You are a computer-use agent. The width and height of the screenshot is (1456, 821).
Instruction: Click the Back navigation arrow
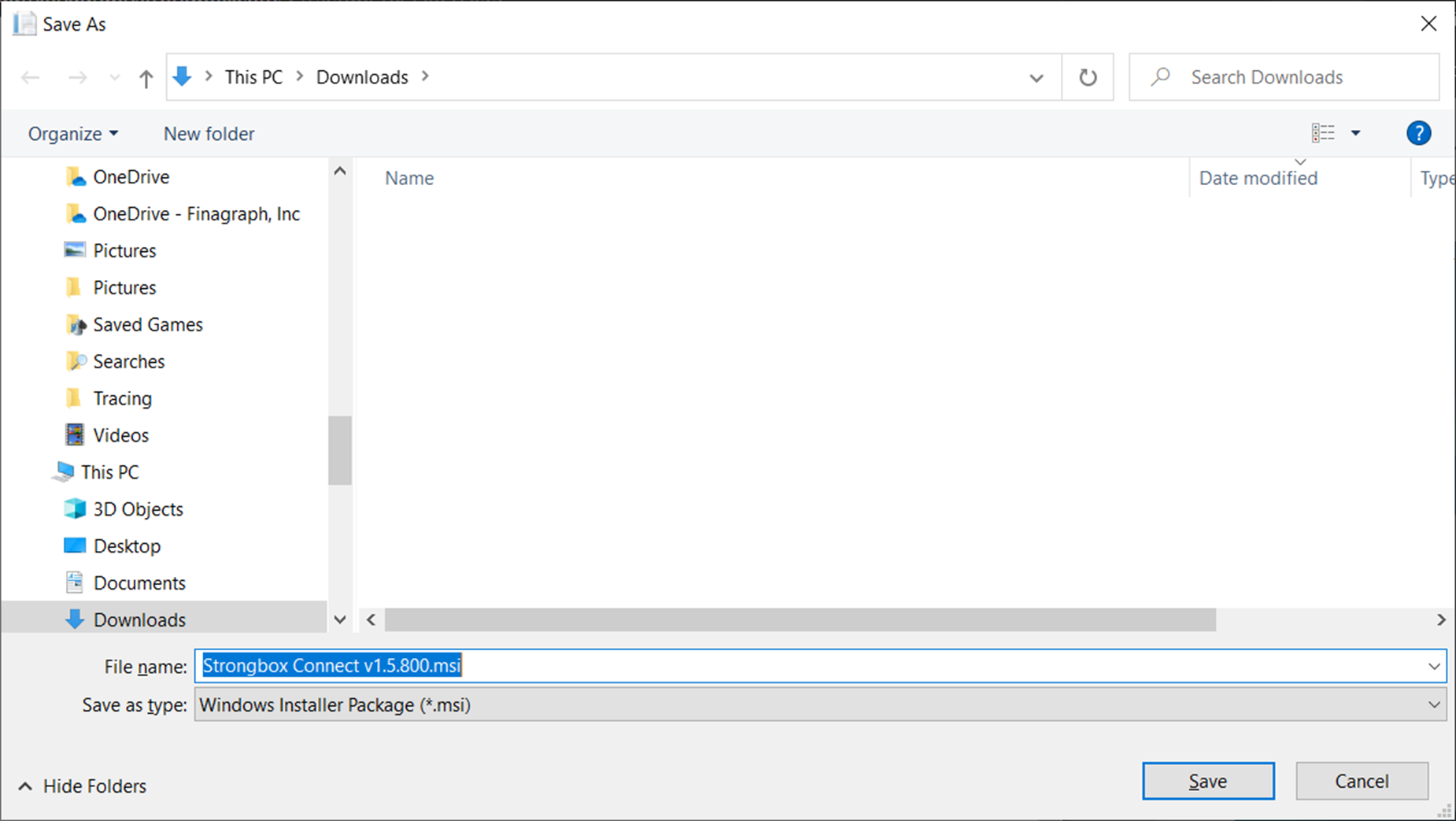point(31,77)
